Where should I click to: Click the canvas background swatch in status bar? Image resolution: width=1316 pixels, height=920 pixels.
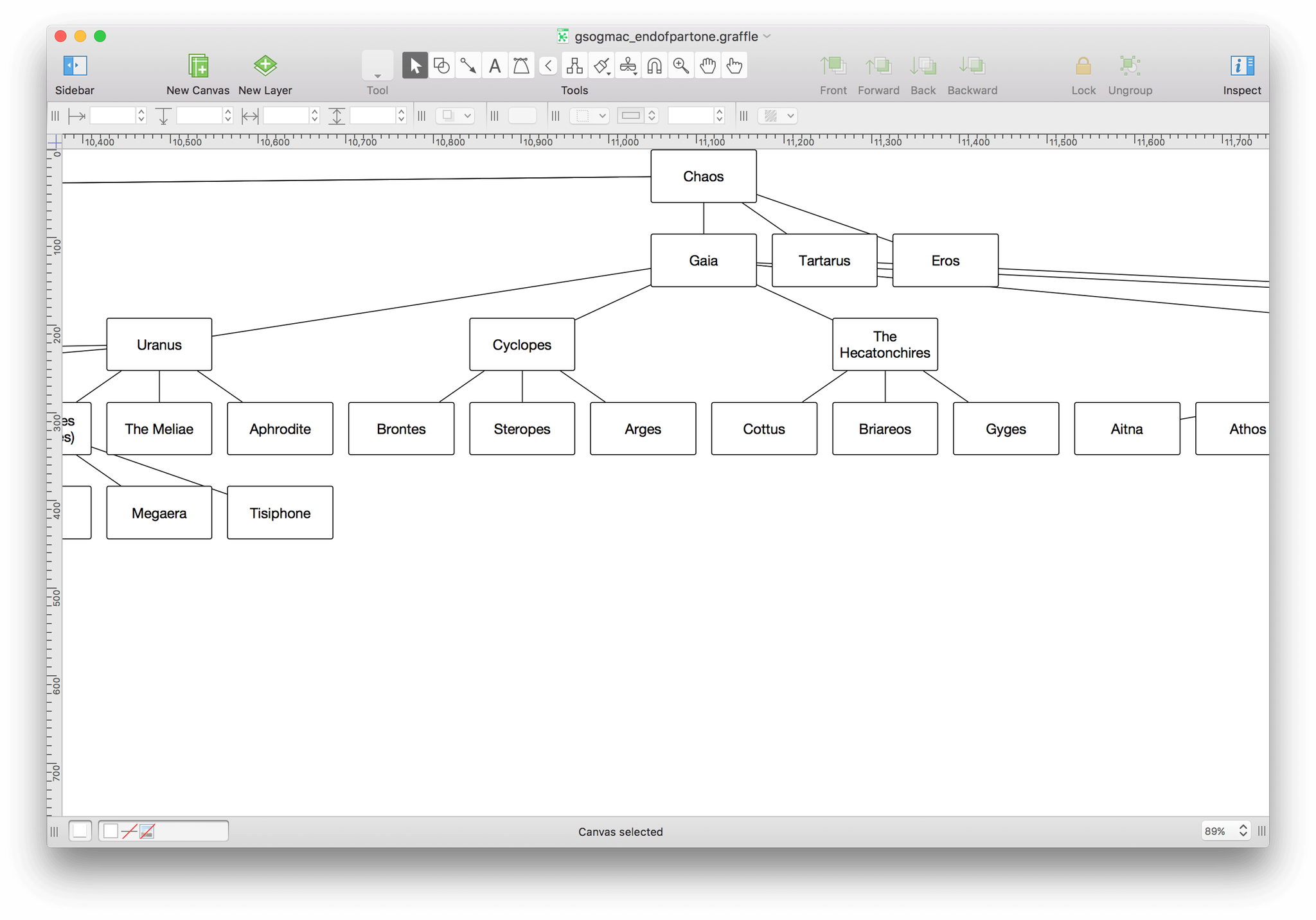(80, 831)
